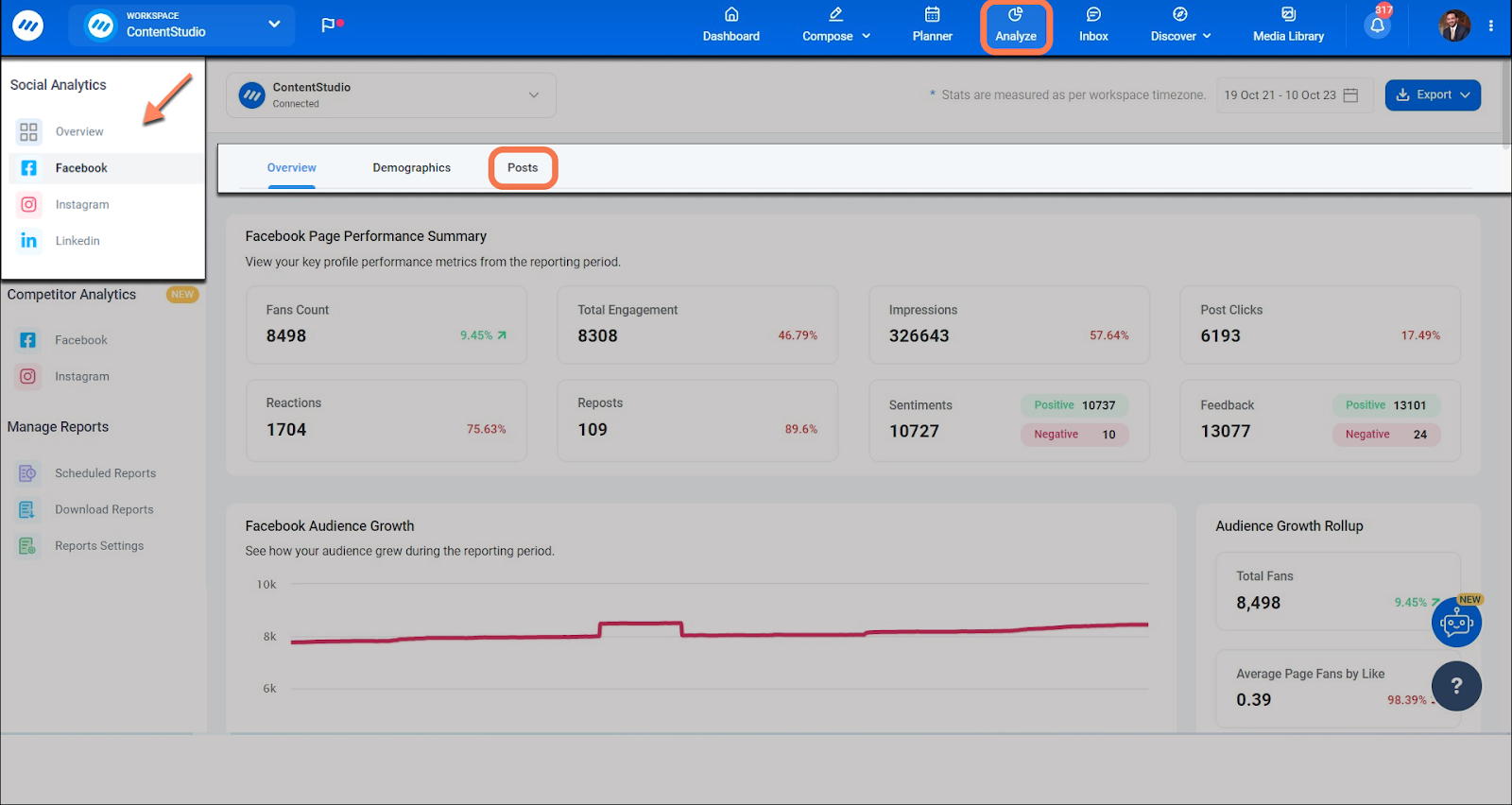Screen dimensions: 1512x805
Task: Click the Fans Count card
Action: point(387,325)
